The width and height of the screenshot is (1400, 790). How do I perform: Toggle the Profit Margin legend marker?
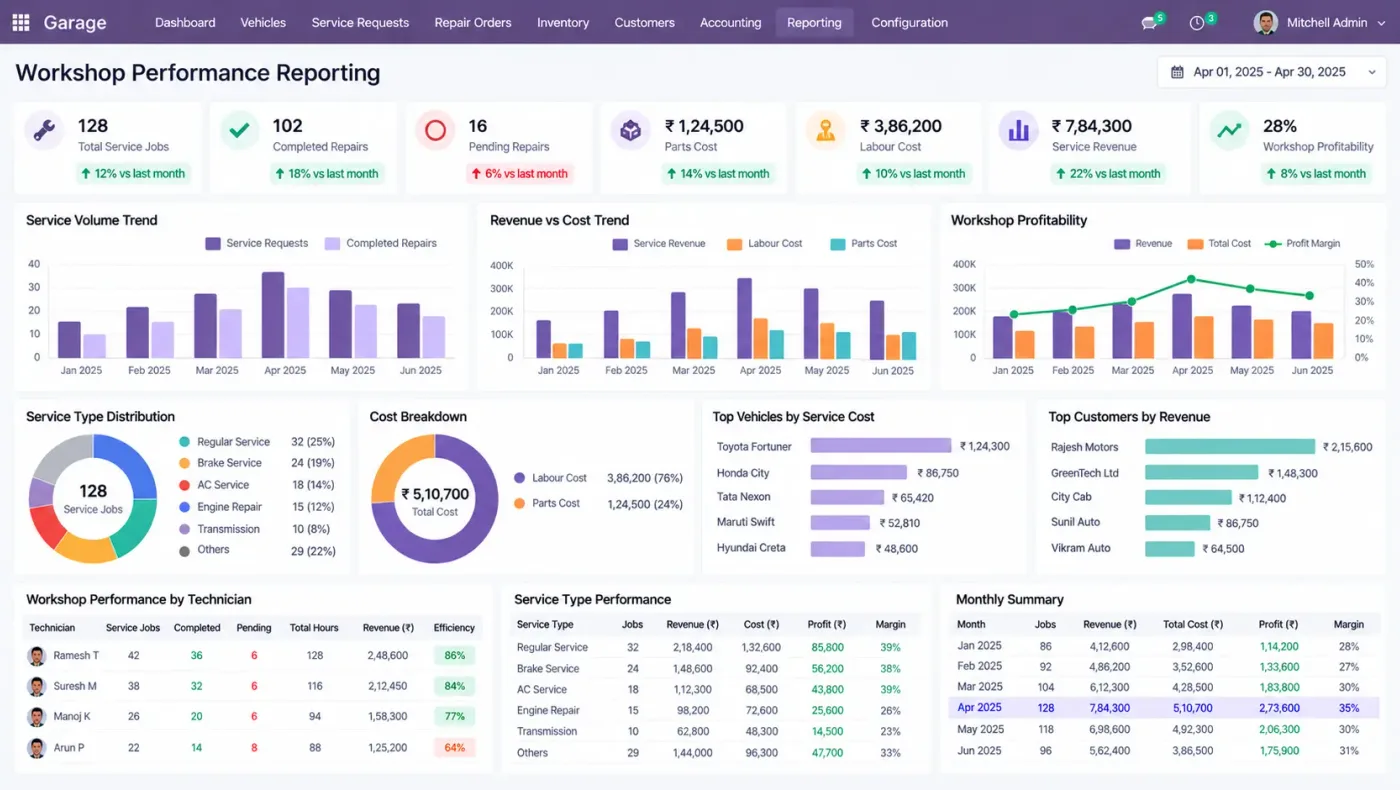coord(1272,244)
